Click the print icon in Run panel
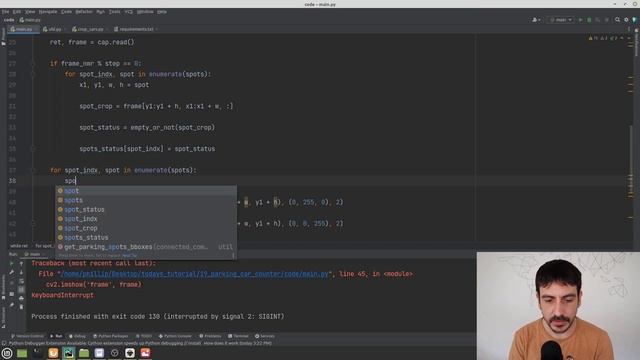640x360 pixels. pyautogui.click(x=21, y=298)
